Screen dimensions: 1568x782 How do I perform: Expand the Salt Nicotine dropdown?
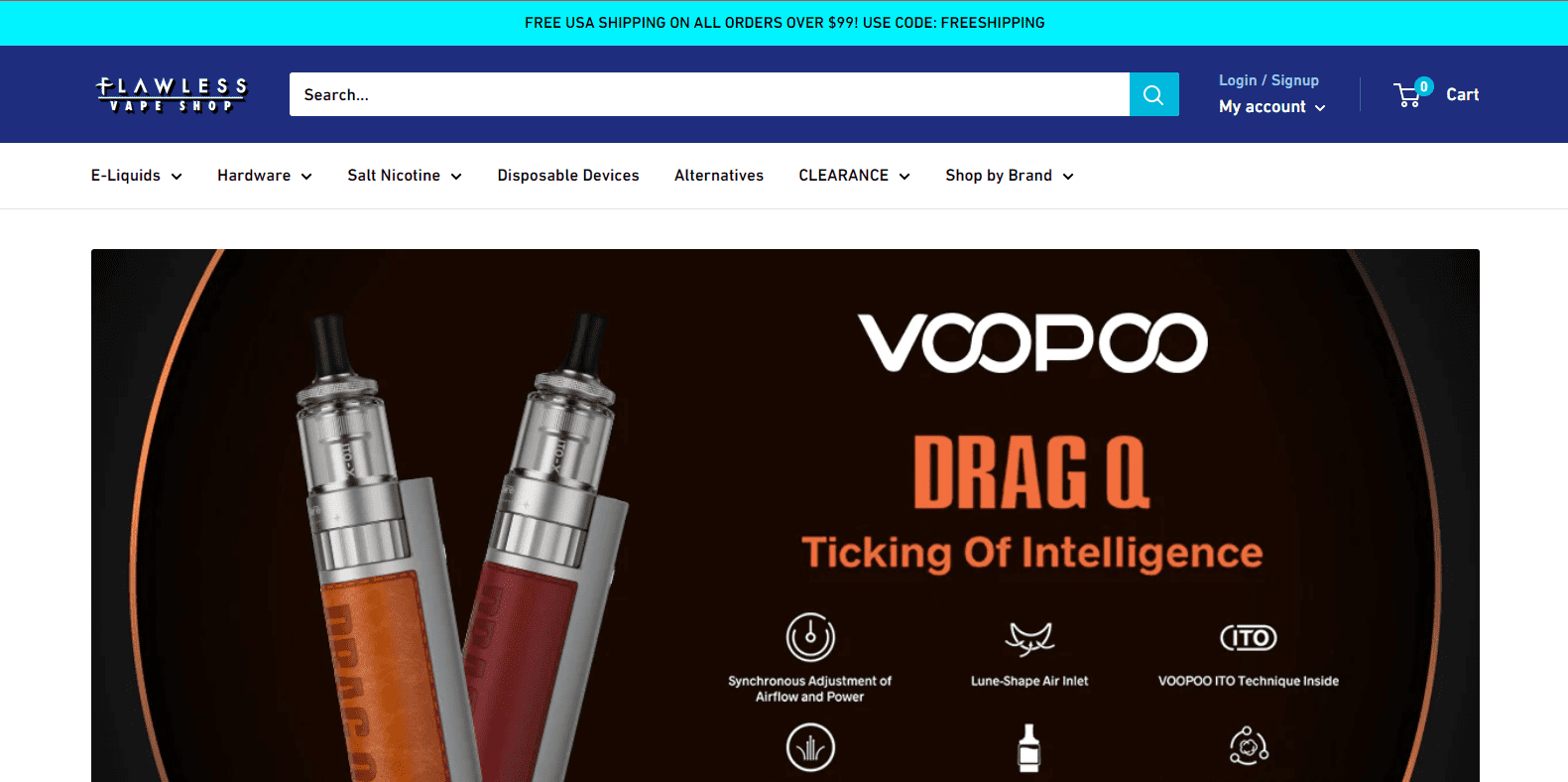(405, 176)
